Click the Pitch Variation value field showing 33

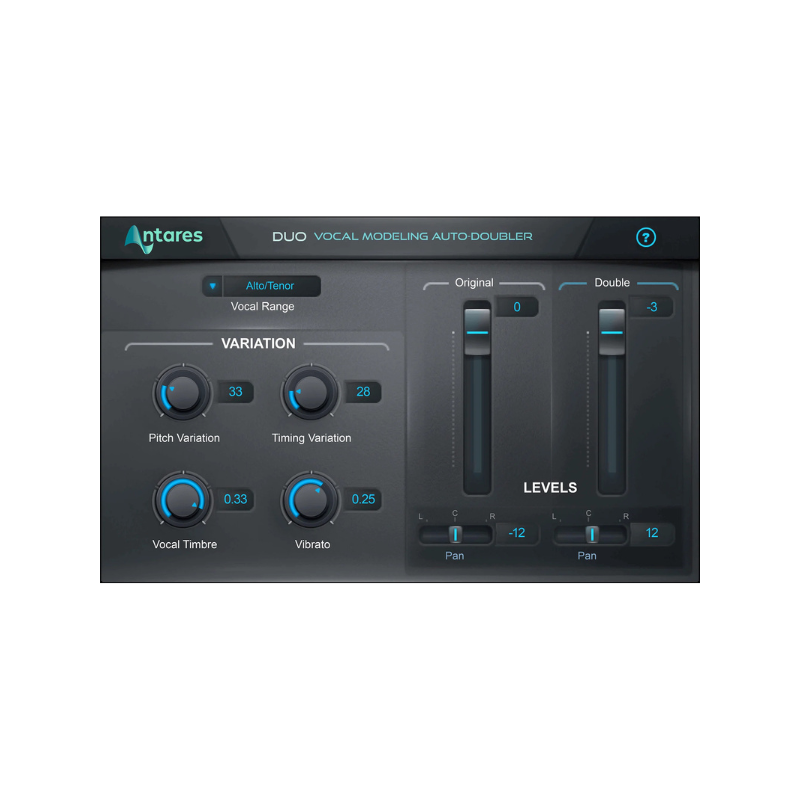click(237, 392)
